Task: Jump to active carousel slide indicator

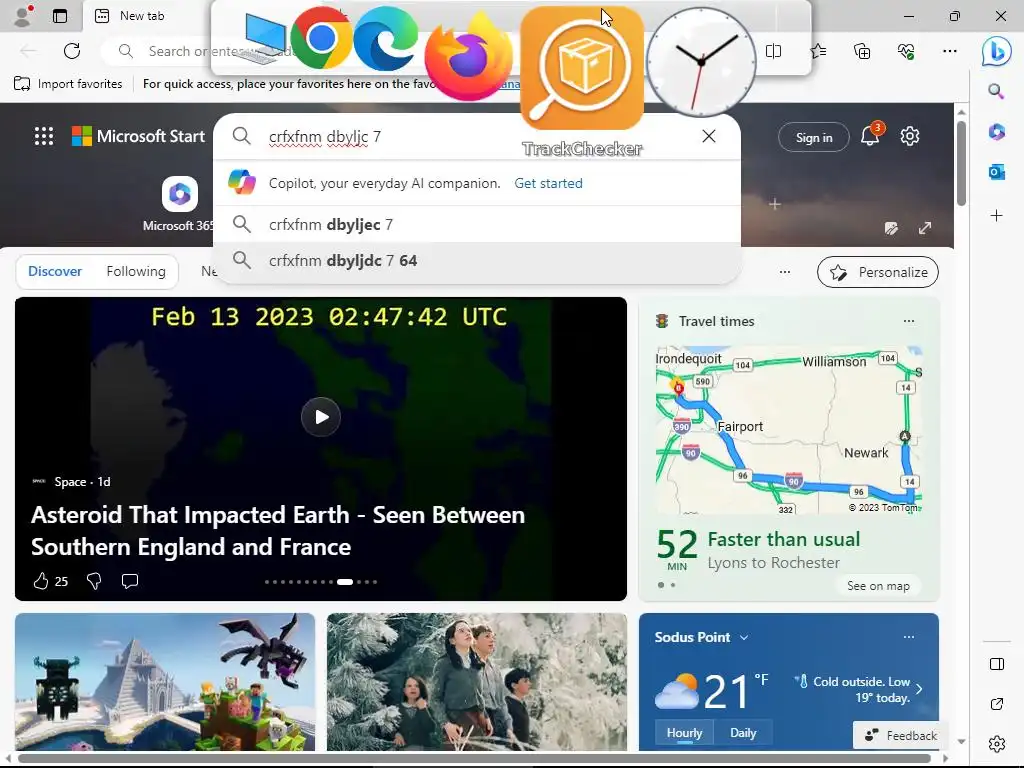Action: pyautogui.click(x=345, y=581)
